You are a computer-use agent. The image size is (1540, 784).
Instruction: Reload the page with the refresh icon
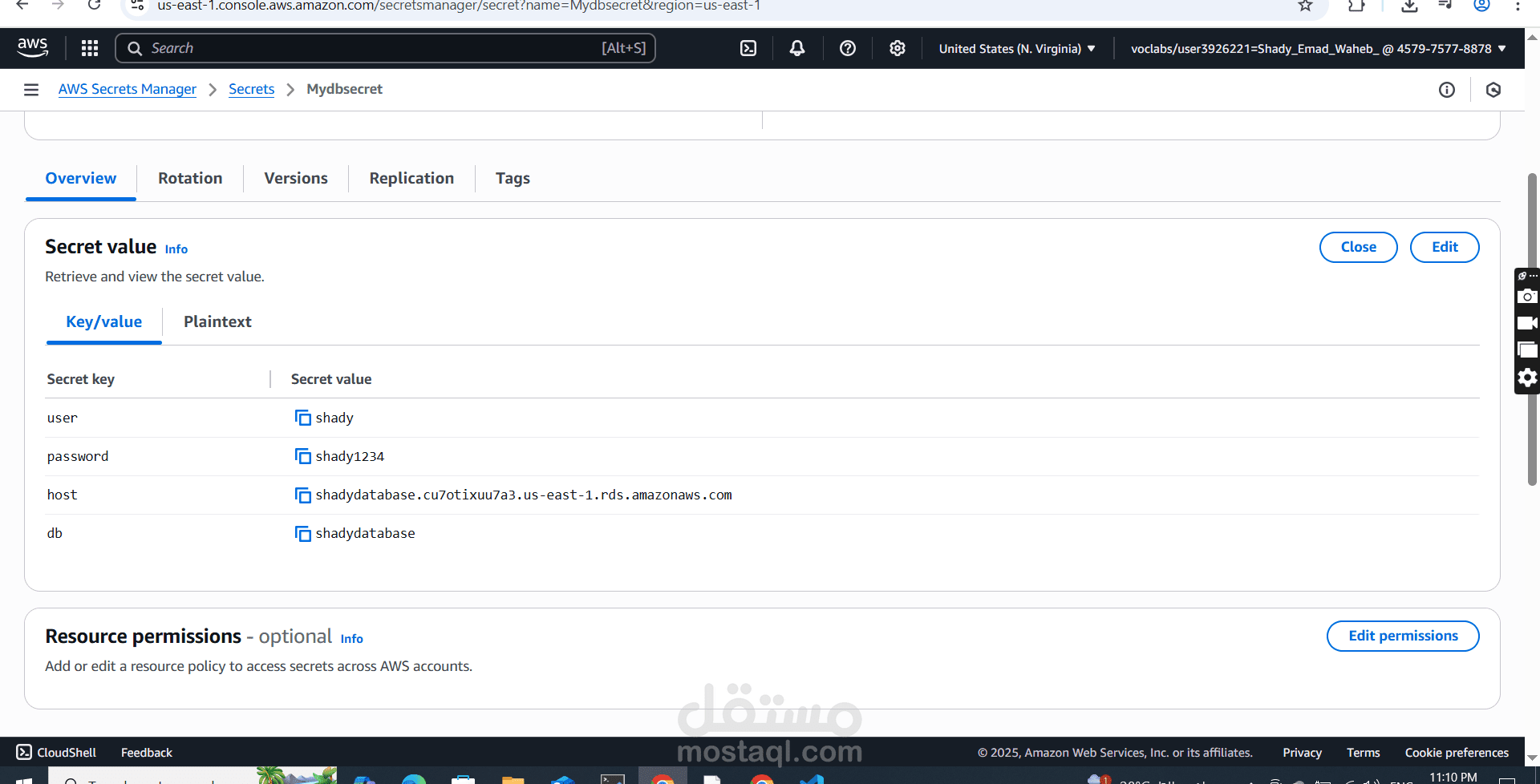(95, 6)
